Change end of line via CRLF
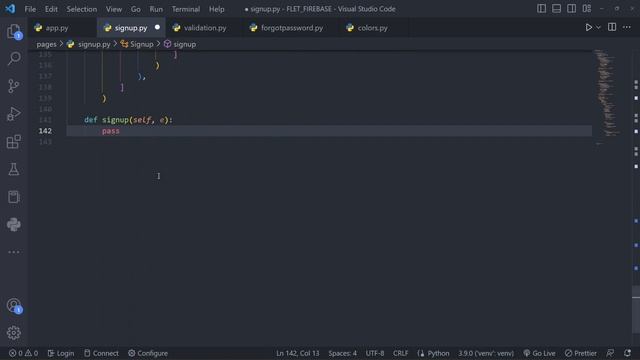This screenshot has width=640, height=360. click(x=400, y=353)
